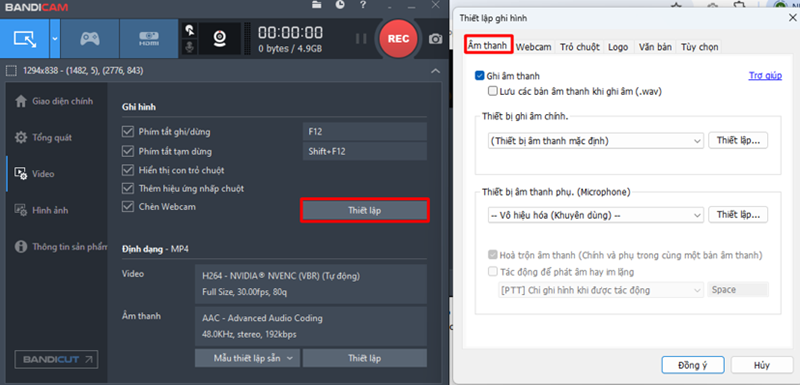
Task: Toggle Lưu các bản âm thanh (.wav) checkbox
Action: 492,91
